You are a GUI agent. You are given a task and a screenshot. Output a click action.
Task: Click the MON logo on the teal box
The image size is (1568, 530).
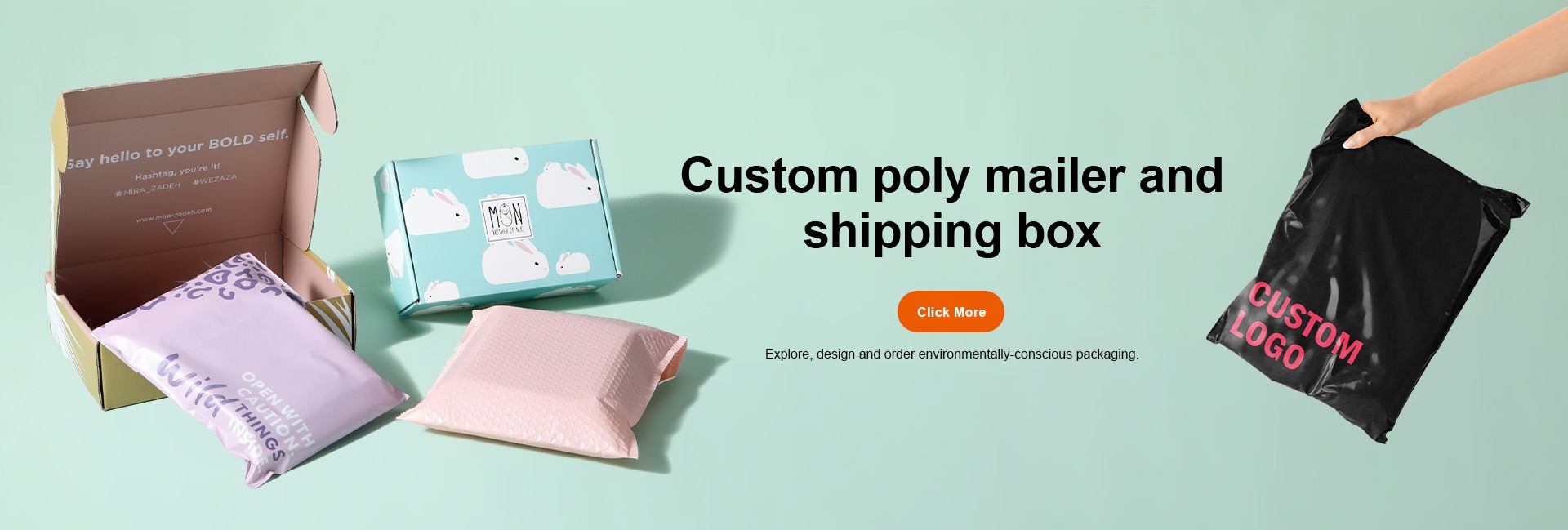(x=506, y=219)
